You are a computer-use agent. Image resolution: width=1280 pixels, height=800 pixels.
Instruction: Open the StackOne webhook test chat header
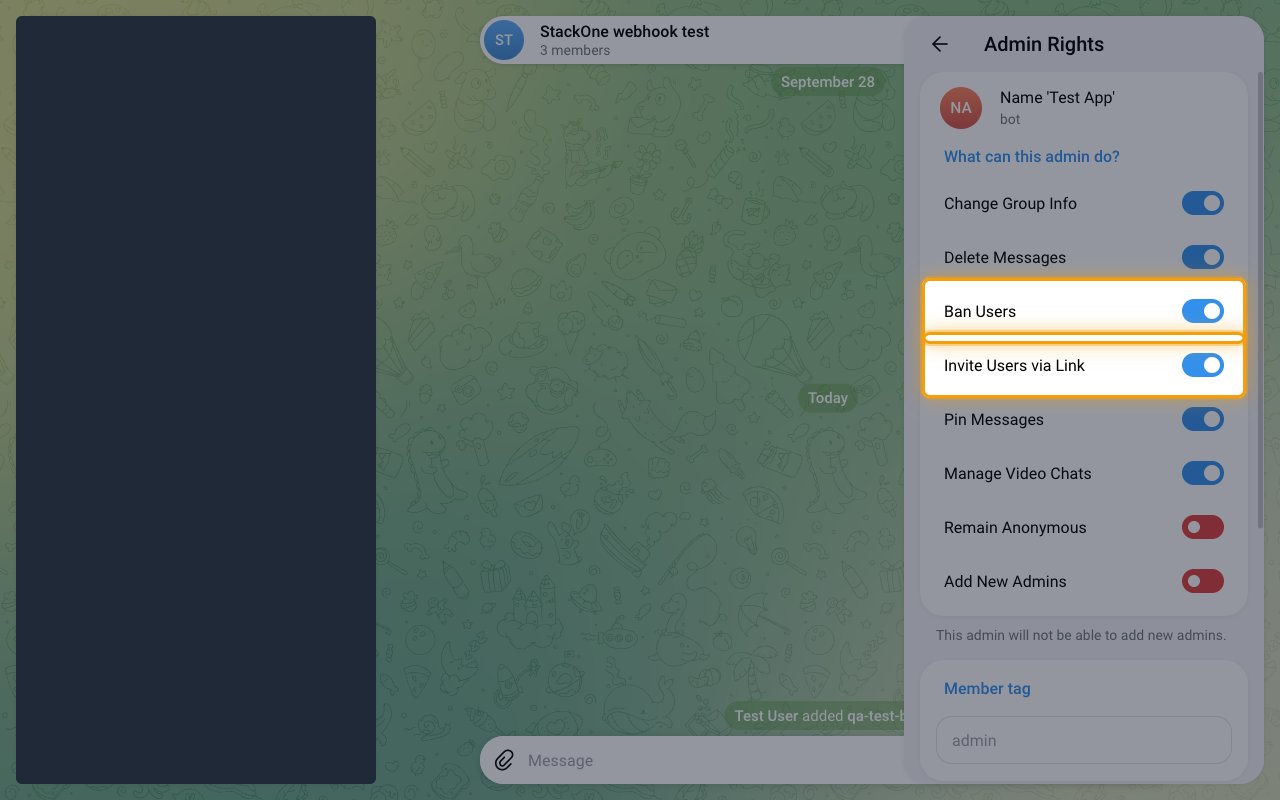[692, 40]
